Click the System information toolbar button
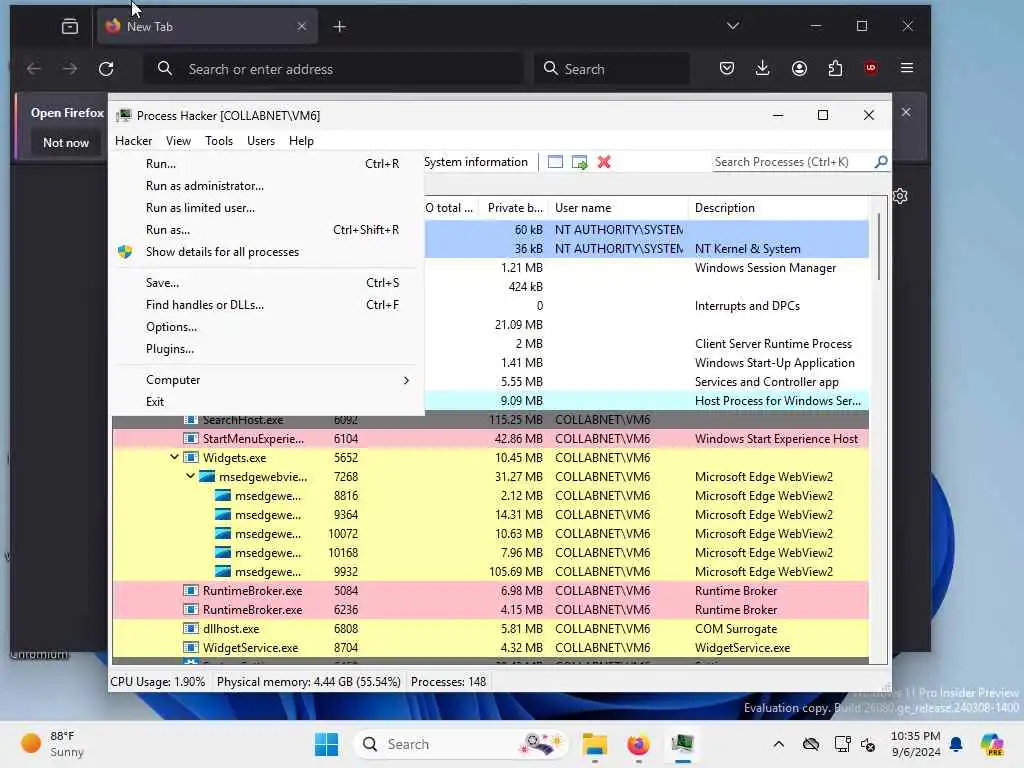The image size is (1024, 768). coord(475,162)
